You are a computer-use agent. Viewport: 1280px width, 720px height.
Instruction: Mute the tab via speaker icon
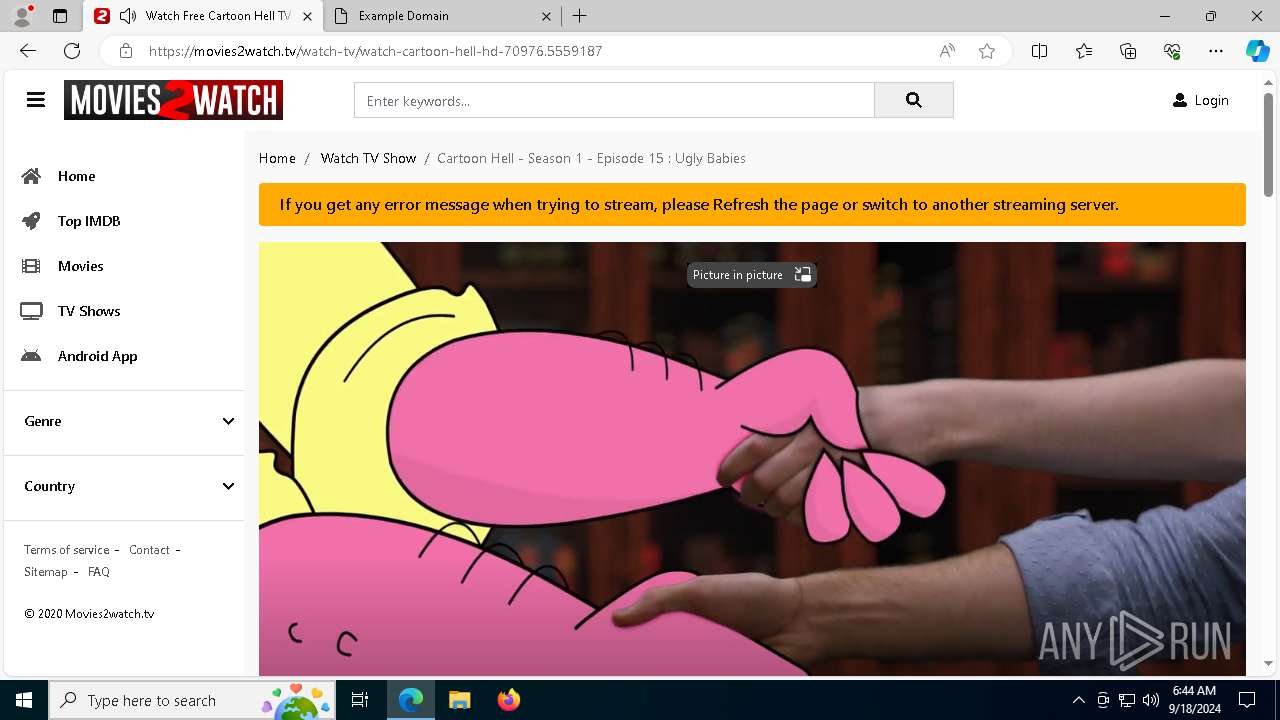(x=127, y=16)
